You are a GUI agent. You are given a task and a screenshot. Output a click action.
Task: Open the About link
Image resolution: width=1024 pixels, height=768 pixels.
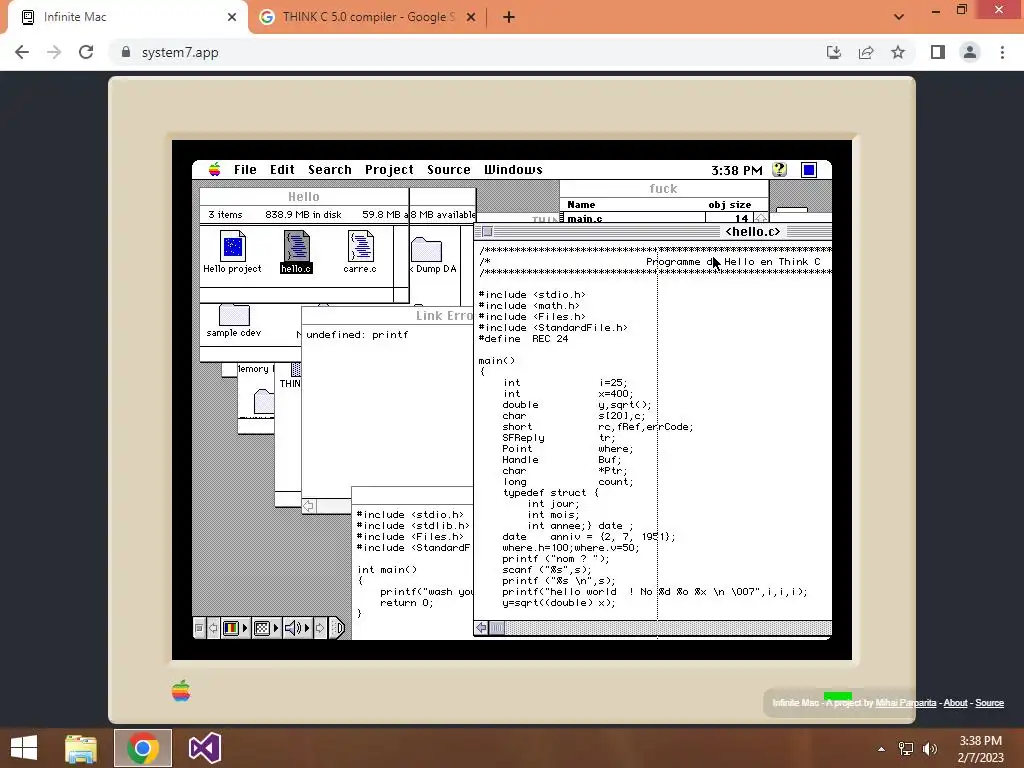click(955, 703)
